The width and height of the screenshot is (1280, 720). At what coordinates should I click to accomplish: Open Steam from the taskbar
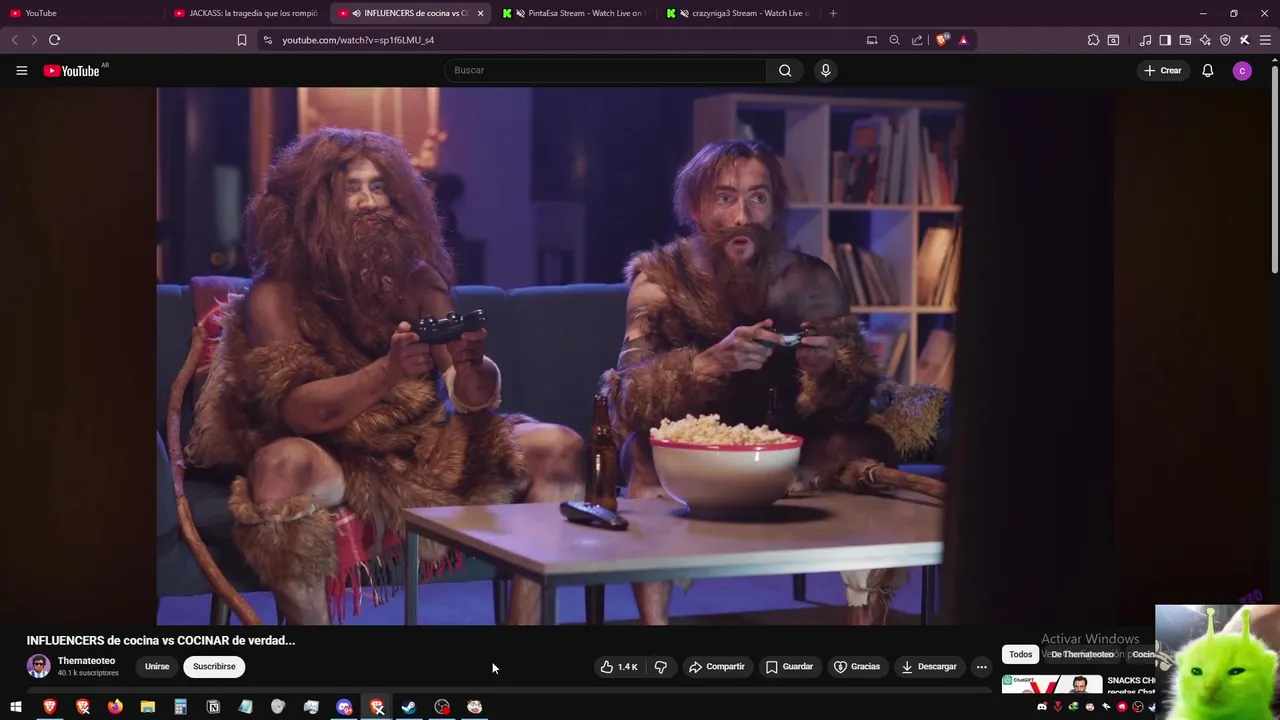[x=409, y=707]
